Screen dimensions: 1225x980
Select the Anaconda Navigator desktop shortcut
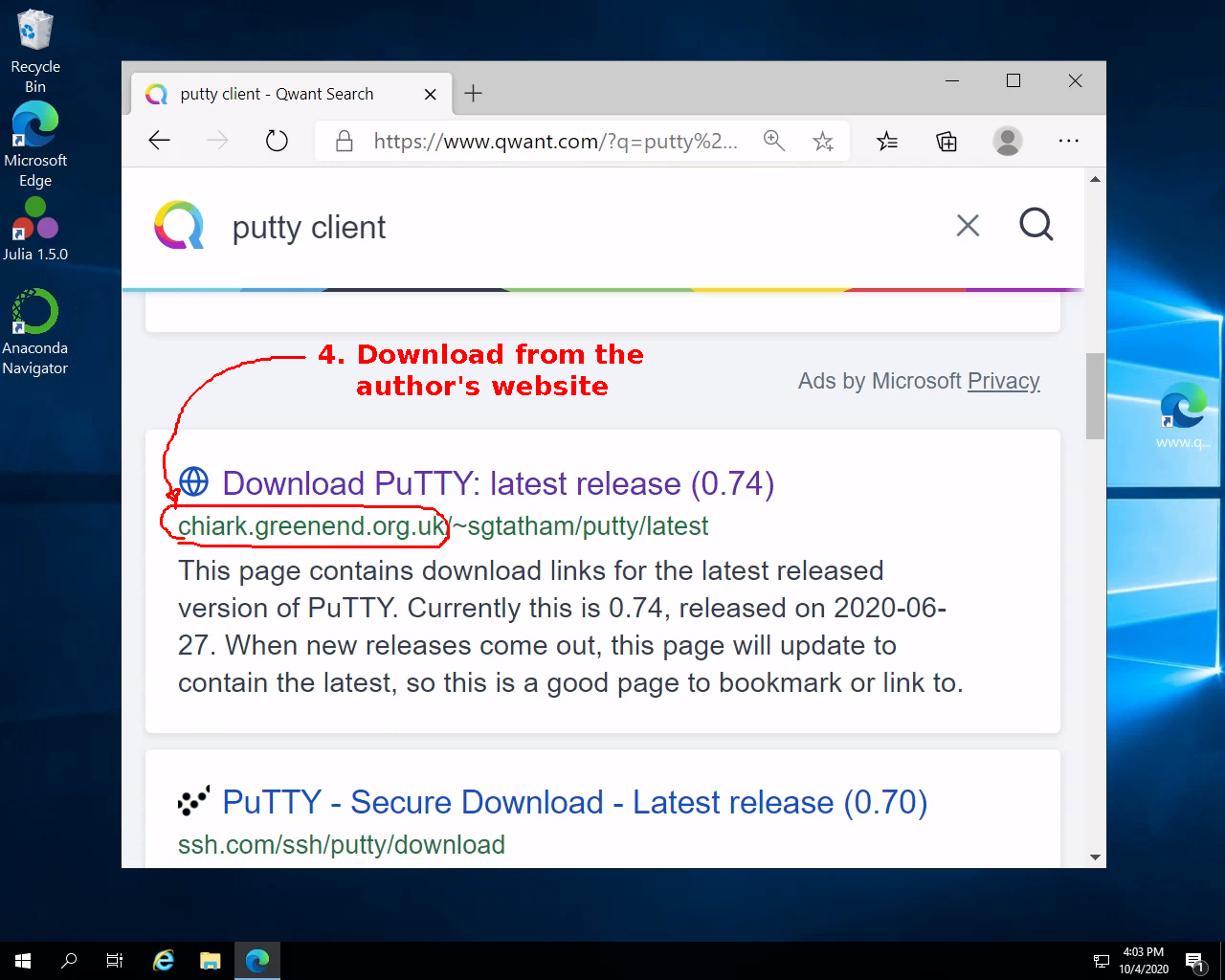(35, 332)
